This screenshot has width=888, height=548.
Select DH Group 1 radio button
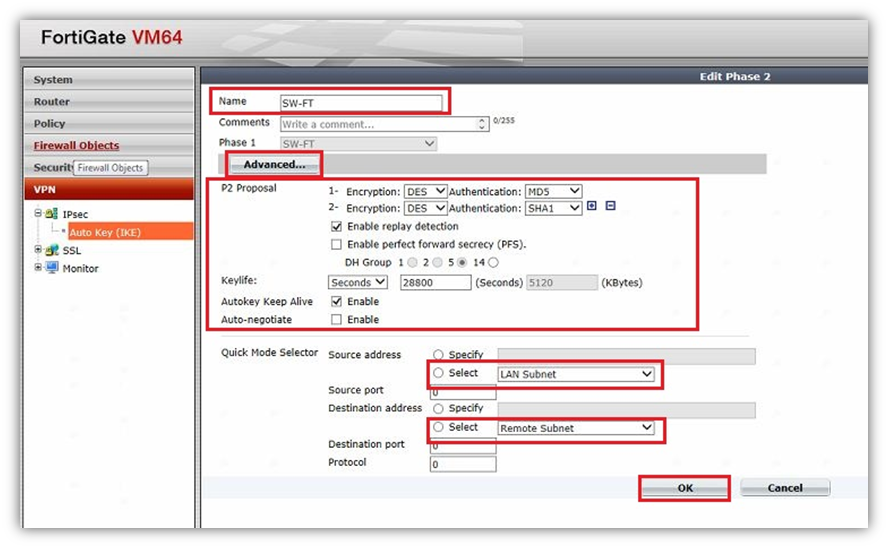click(412, 263)
